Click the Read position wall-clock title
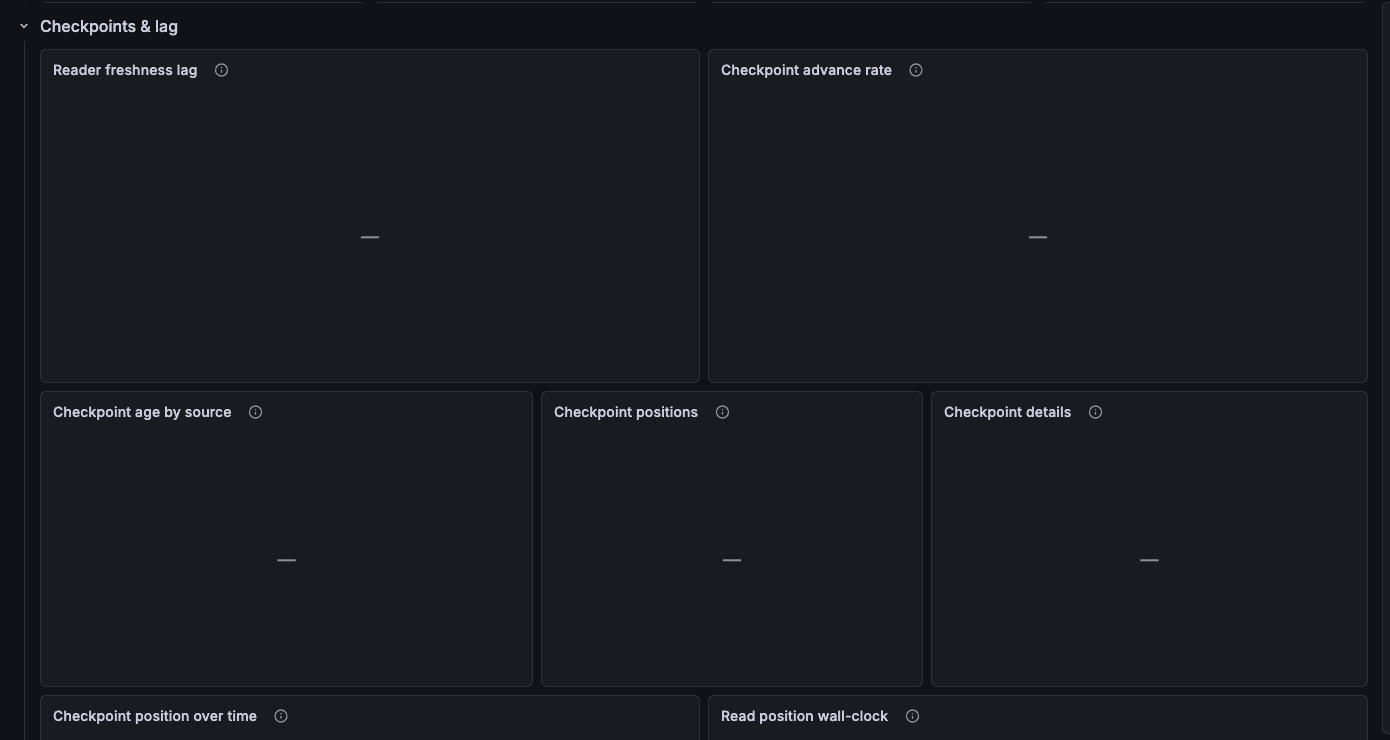The width and height of the screenshot is (1390, 740). tap(804, 716)
